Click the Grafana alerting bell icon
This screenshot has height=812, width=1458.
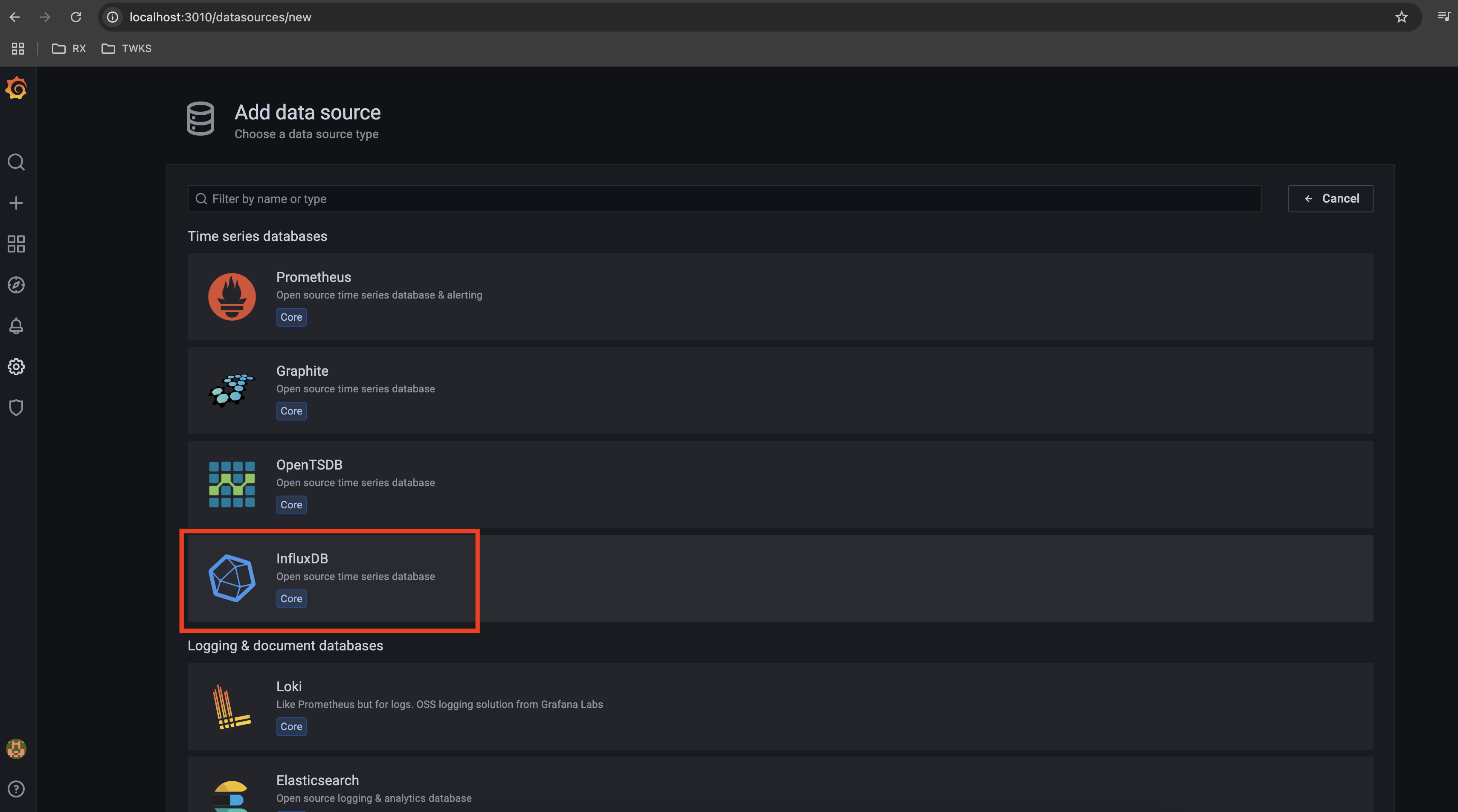click(x=15, y=326)
